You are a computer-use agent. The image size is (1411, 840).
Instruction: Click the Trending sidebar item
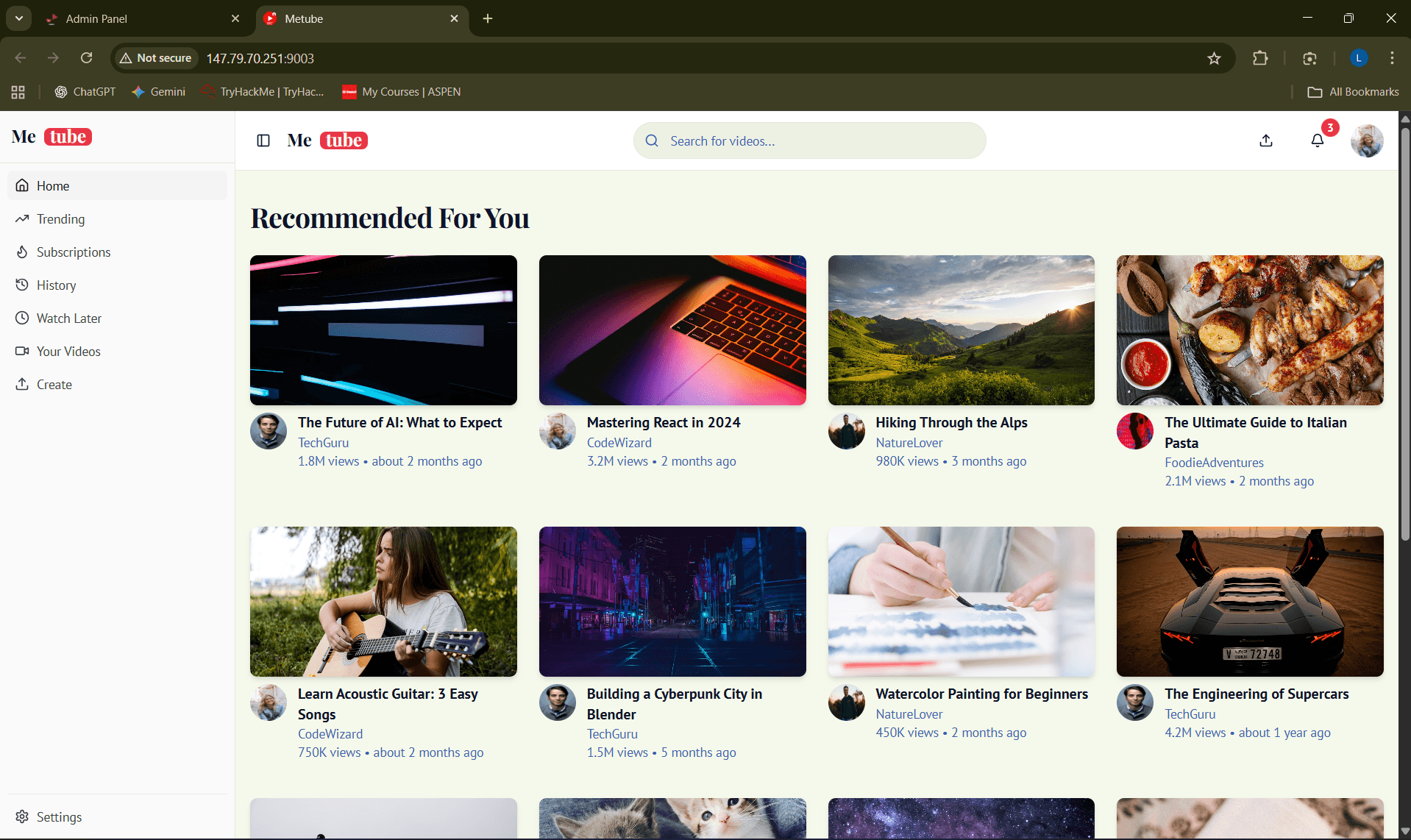[x=60, y=219]
